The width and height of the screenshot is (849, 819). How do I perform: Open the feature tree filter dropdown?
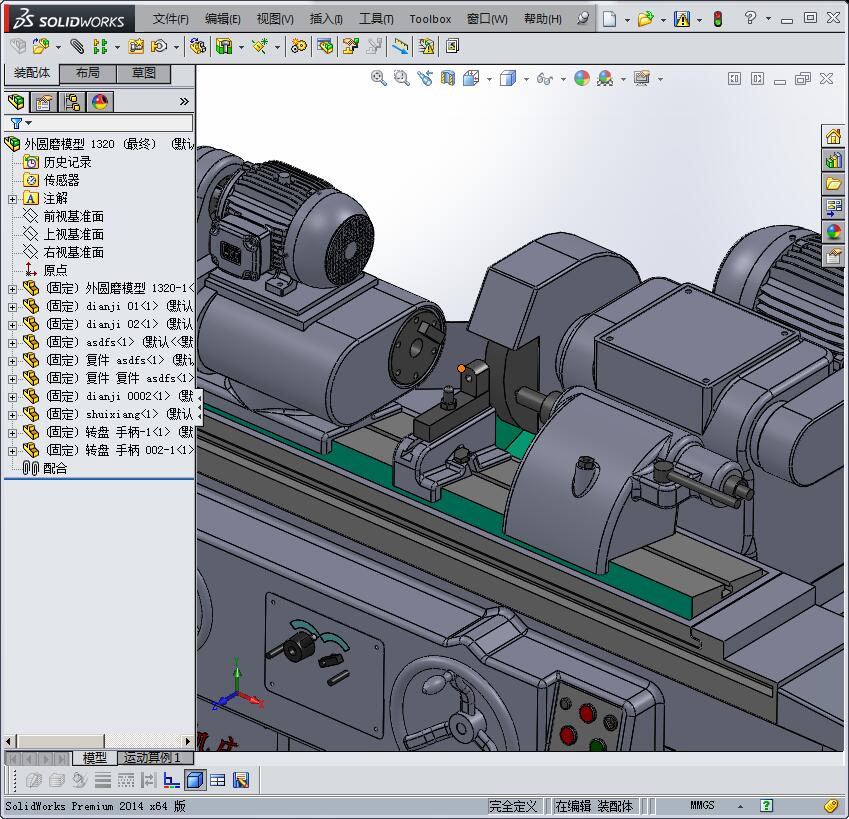tap(20, 123)
